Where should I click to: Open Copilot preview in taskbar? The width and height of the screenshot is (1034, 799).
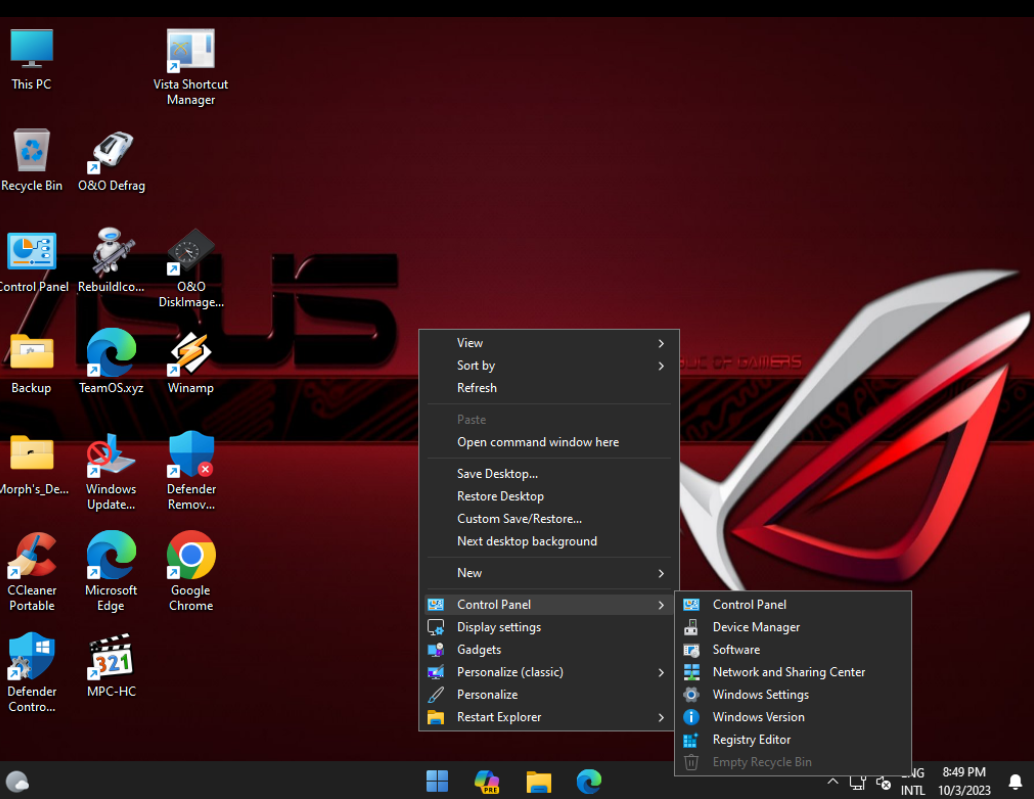click(x=487, y=781)
